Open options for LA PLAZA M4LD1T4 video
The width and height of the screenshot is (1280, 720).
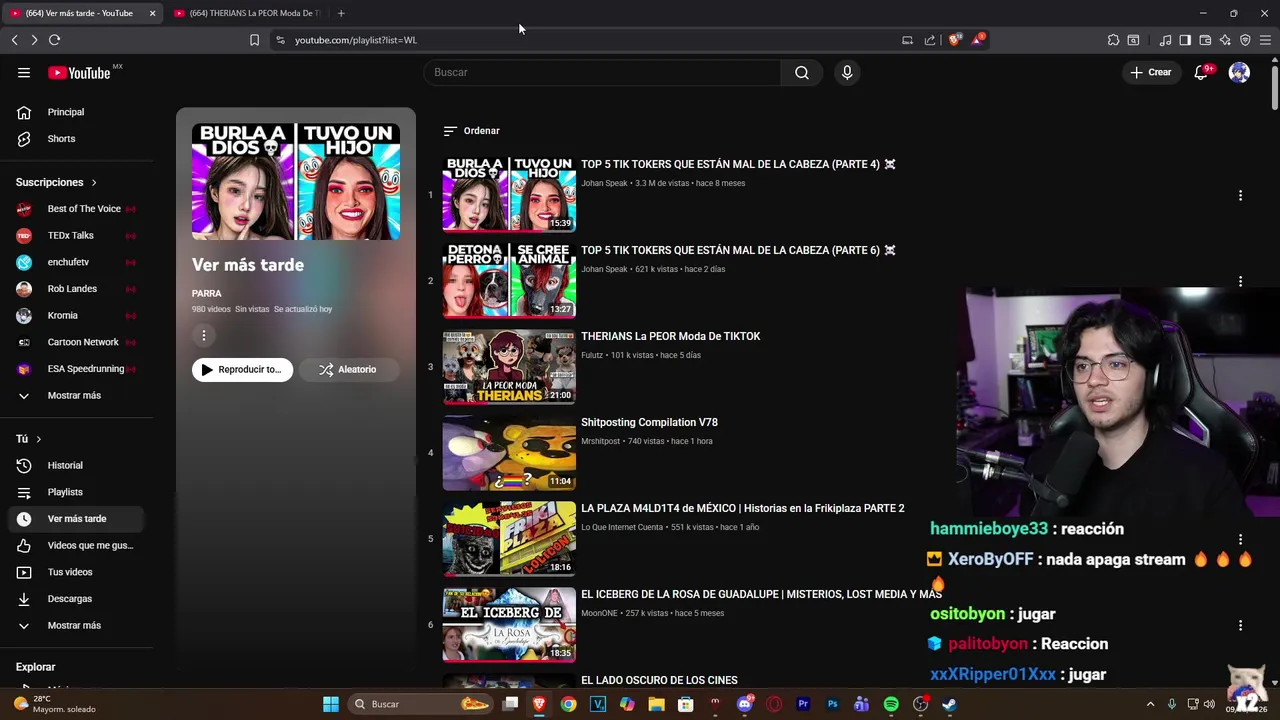1240,539
